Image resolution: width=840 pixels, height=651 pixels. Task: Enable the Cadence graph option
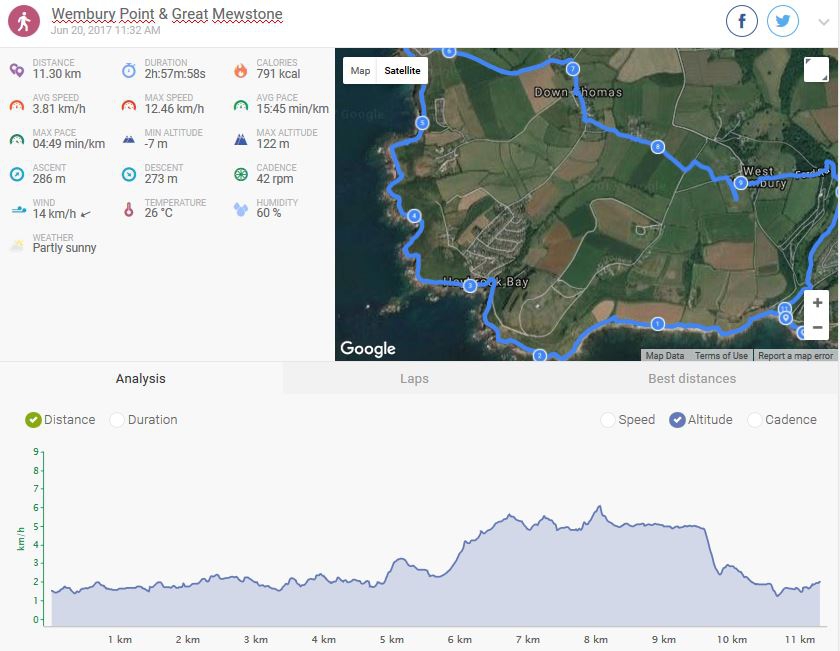coord(754,420)
